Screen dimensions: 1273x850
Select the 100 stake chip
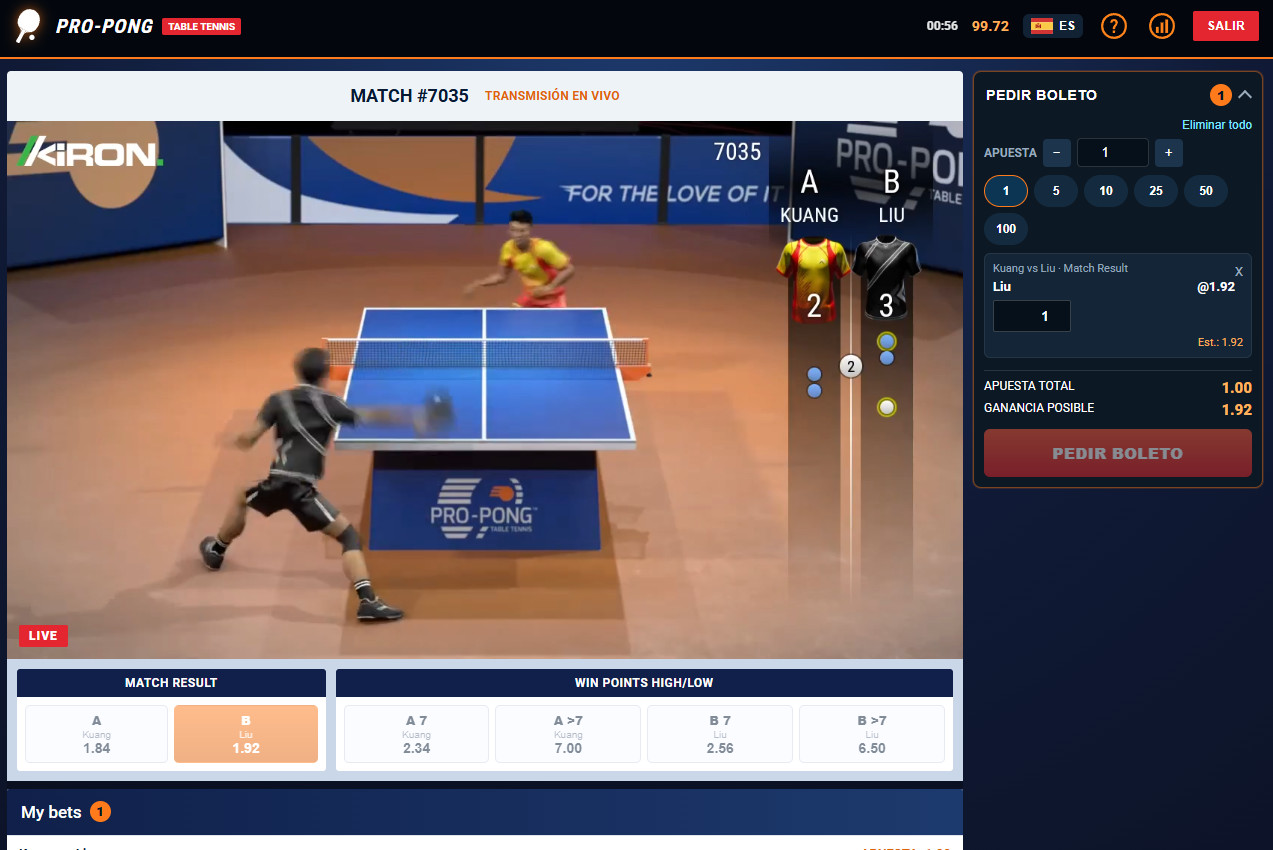pos(1006,229)
